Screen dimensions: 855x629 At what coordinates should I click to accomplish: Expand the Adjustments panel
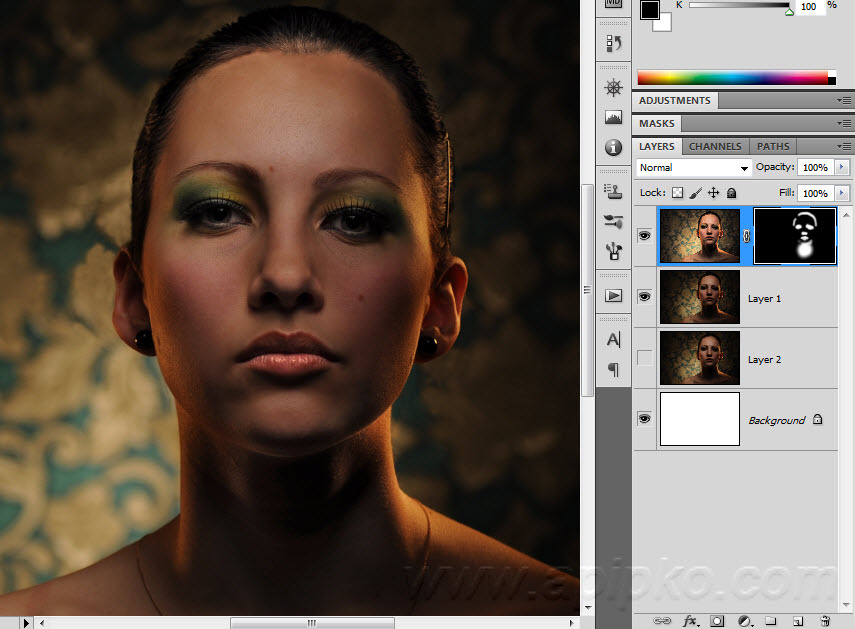pos(675,101)
